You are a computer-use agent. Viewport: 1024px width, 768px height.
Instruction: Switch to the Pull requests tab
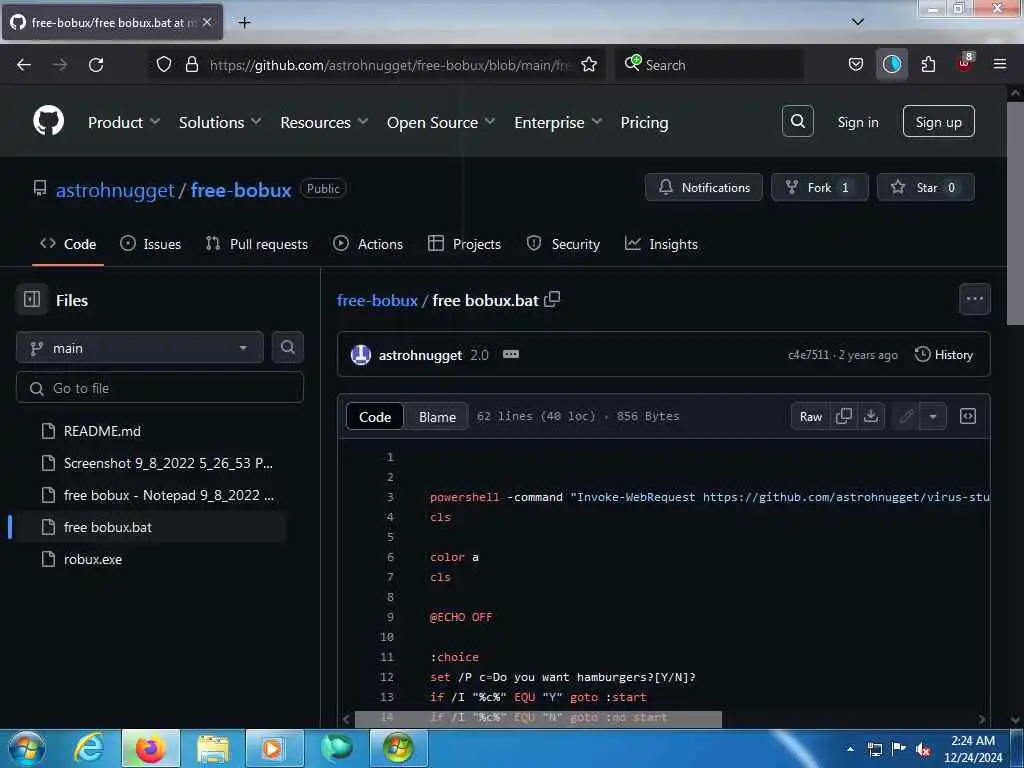[257, 244]
